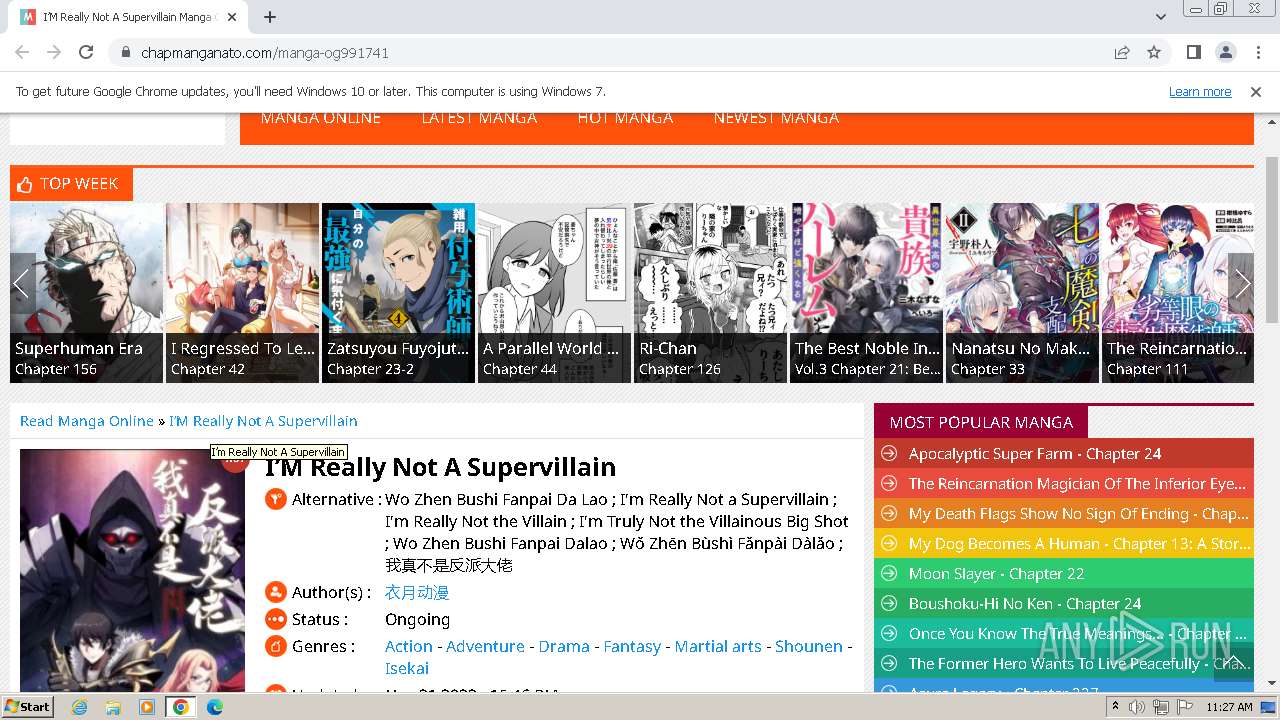Show previous Top Week carousel items
This screenshot has width=1280, height=720.
21,284
